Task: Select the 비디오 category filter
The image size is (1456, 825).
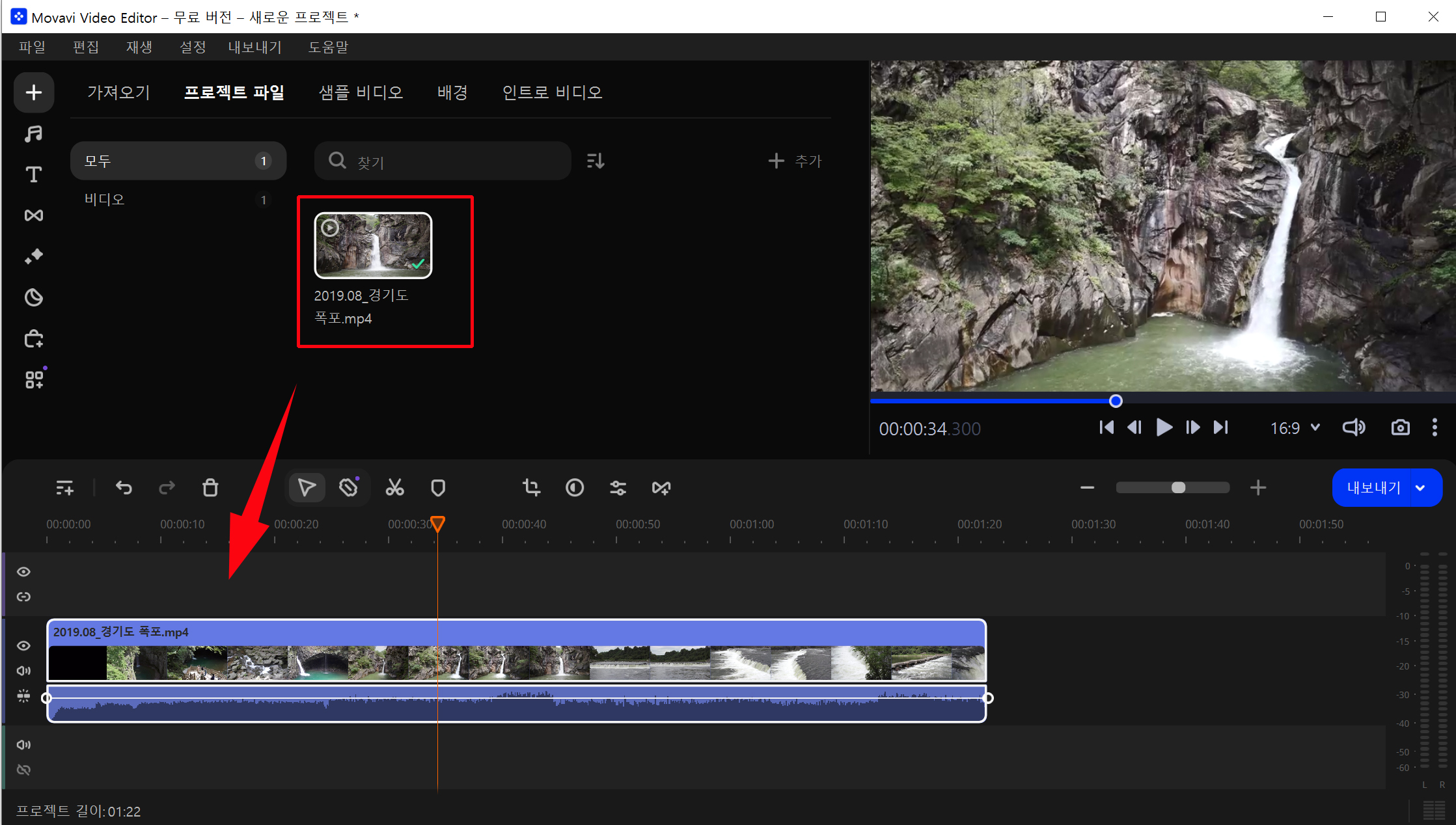Action: [x=104, y=199]
